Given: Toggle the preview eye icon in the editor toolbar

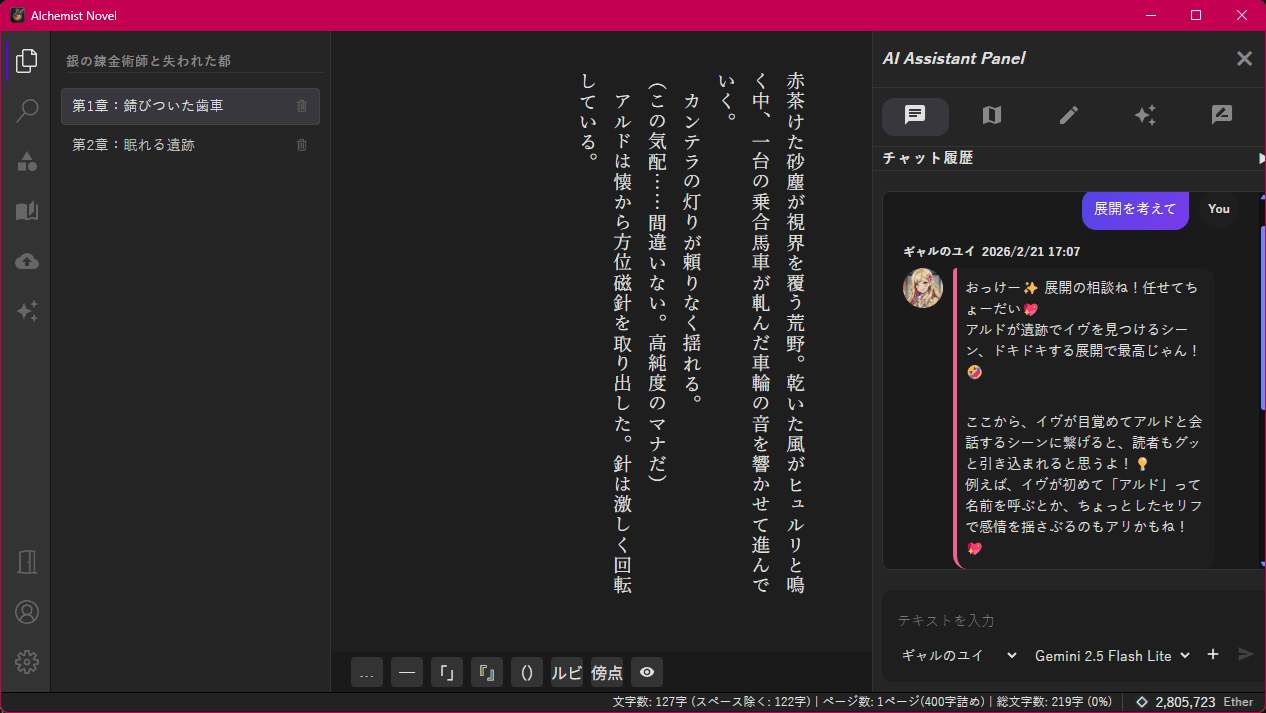Looking at the screenshot, I should (x=646, y=672).
